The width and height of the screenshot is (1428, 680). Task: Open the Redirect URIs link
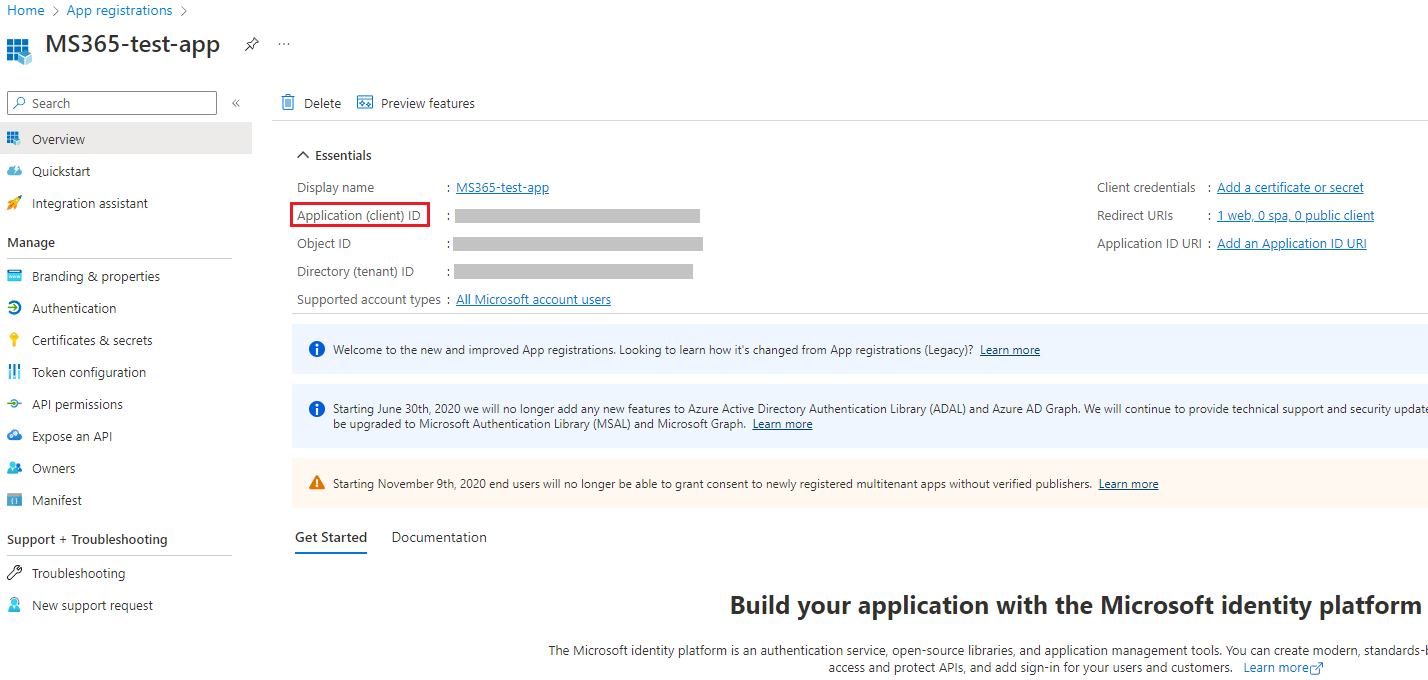point(1295,215)
